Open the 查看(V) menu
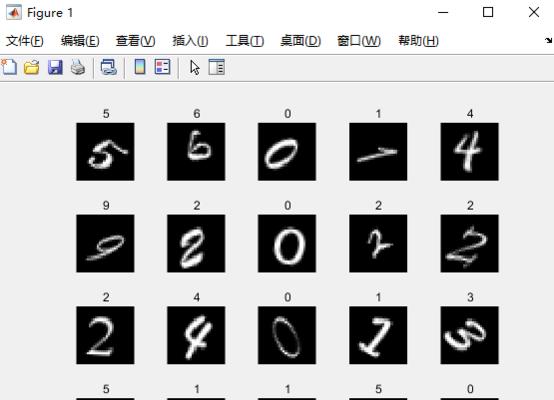Viewport: 554px width, 400px height. (135, 41)
